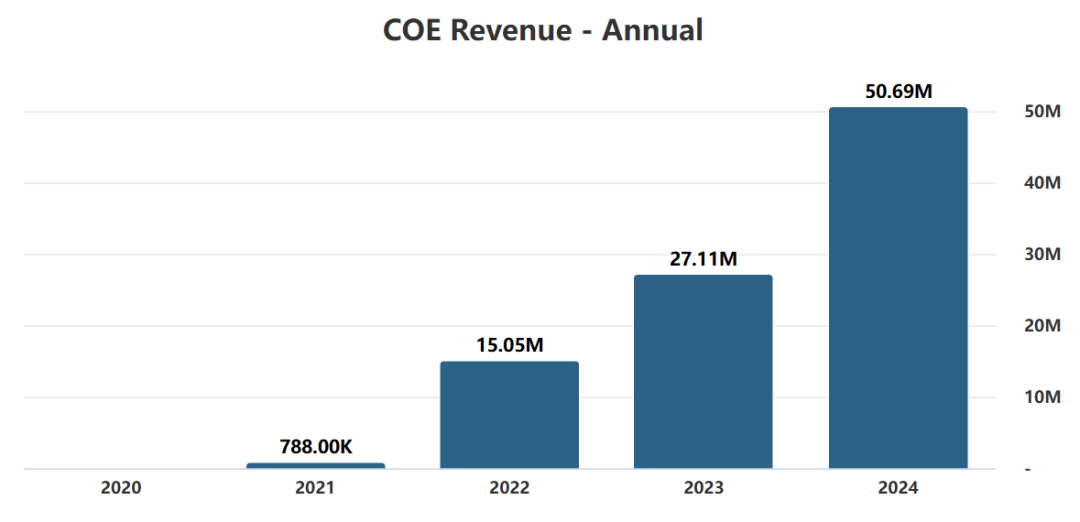Image resolution: width=1080 pixels, height=522 pixels.
Task: Click the 10M y-axis tick label
Action: coord(1041,397)
